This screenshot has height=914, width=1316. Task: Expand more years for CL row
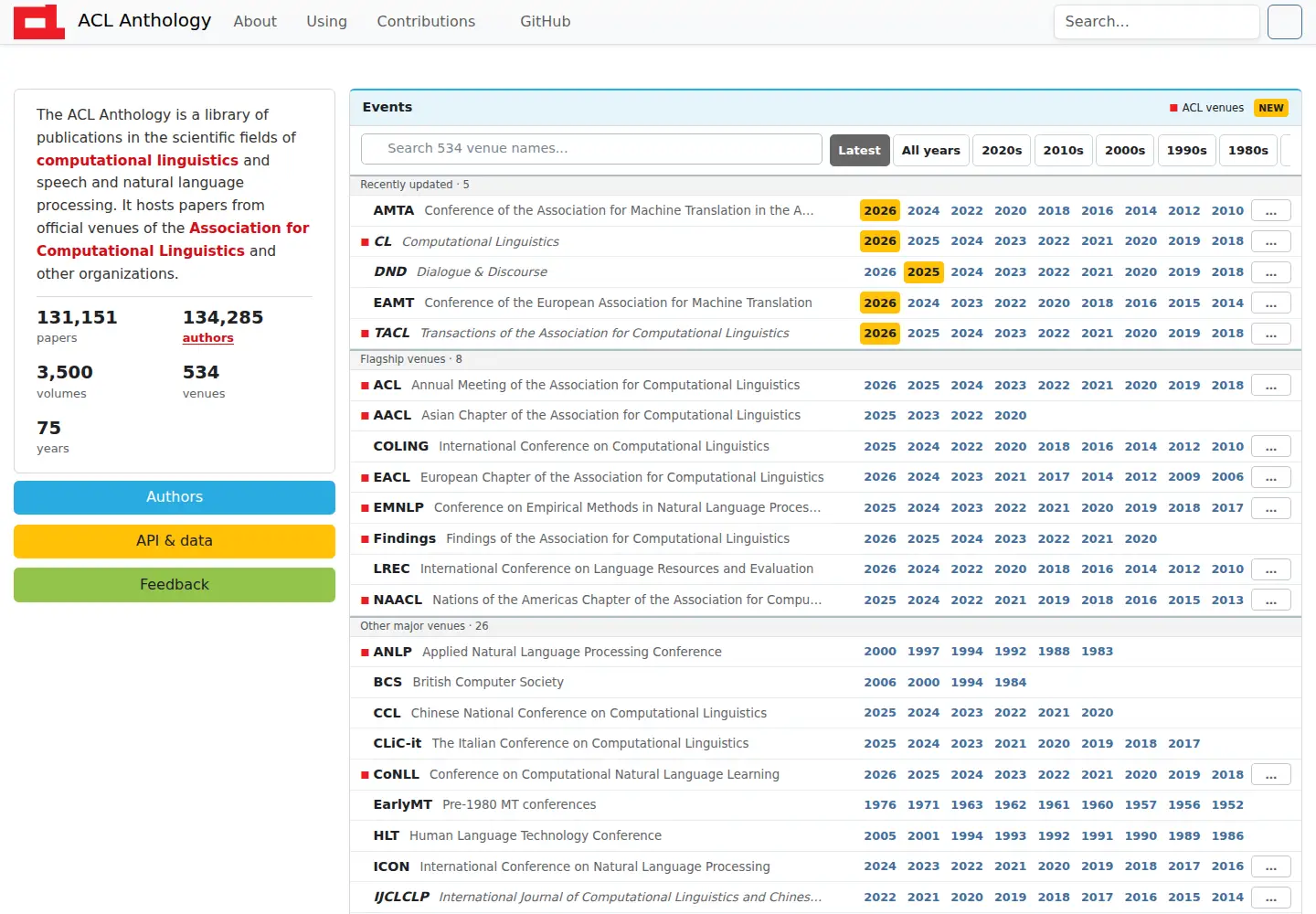click(x=1270, y=241)
